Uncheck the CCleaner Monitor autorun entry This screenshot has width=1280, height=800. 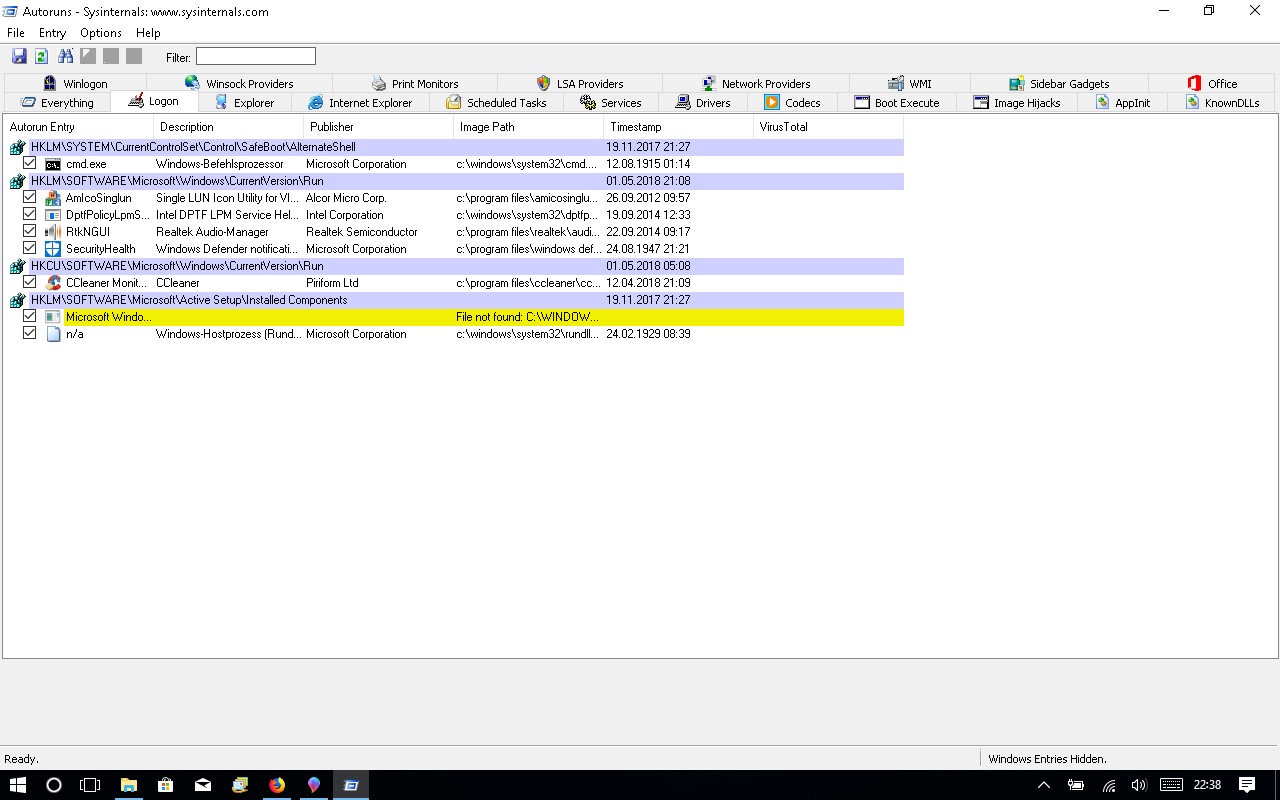[30, 282]
